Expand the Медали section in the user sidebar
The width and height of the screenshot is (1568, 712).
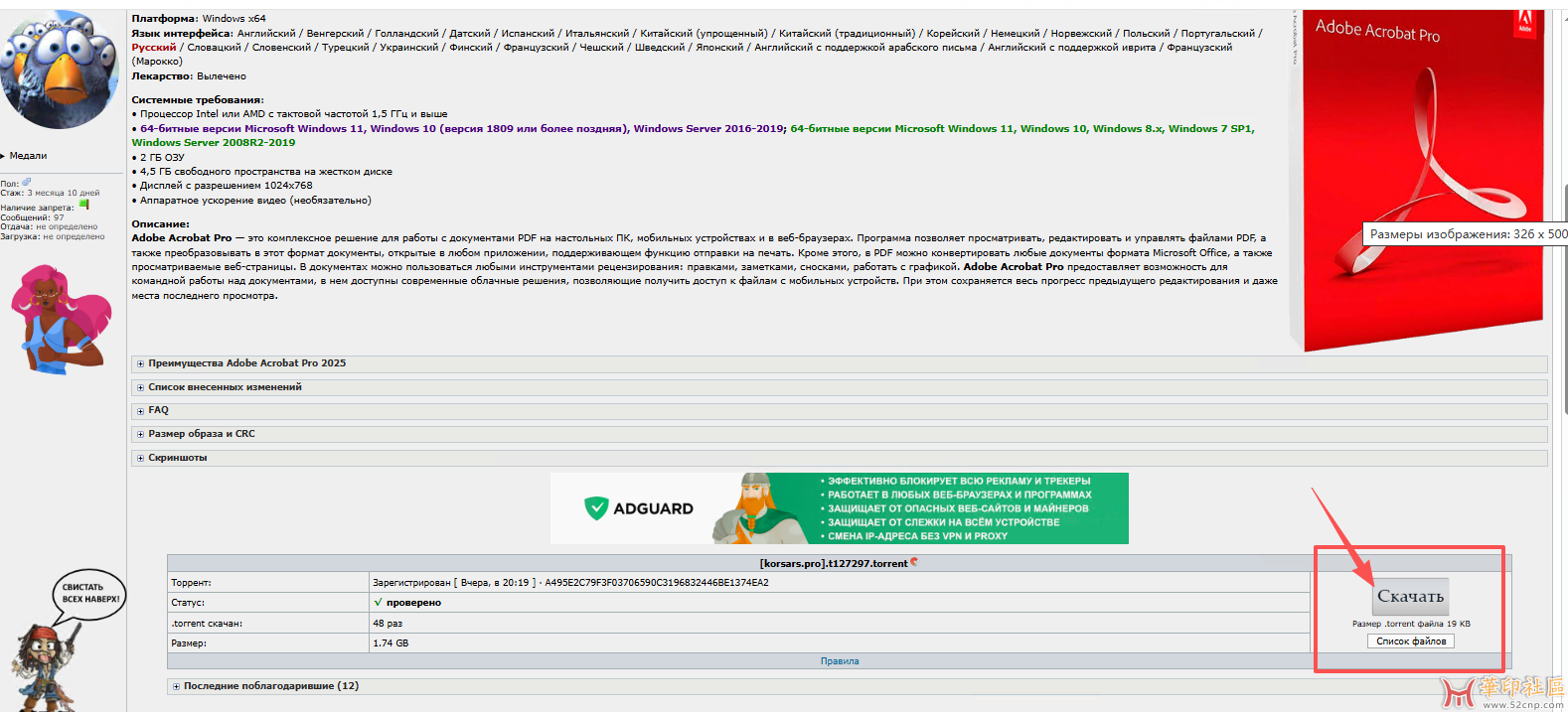tap(25, 156)
